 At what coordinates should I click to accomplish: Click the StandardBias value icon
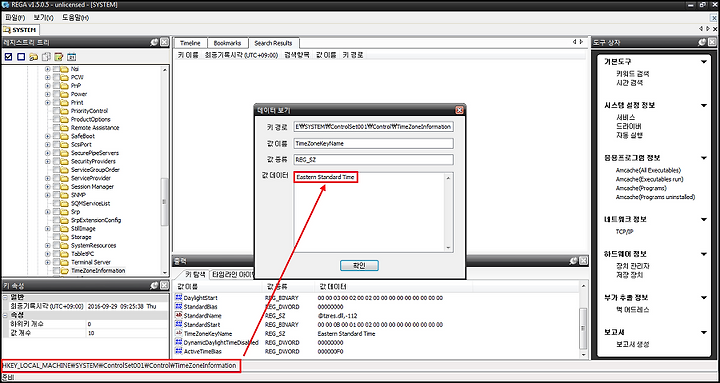pyautogui.click(x=179, y=306)
